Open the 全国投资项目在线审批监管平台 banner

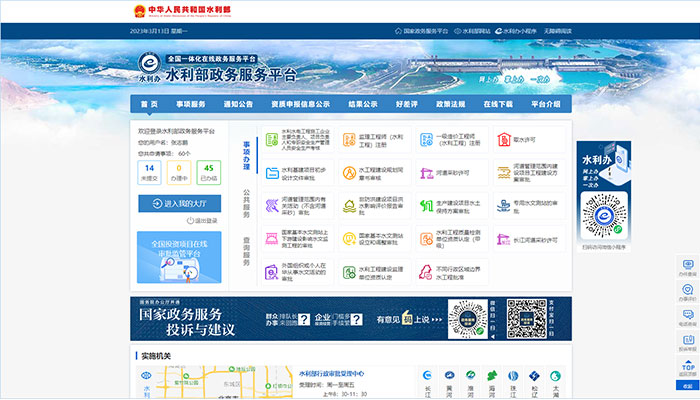click(x=179, y=257)
